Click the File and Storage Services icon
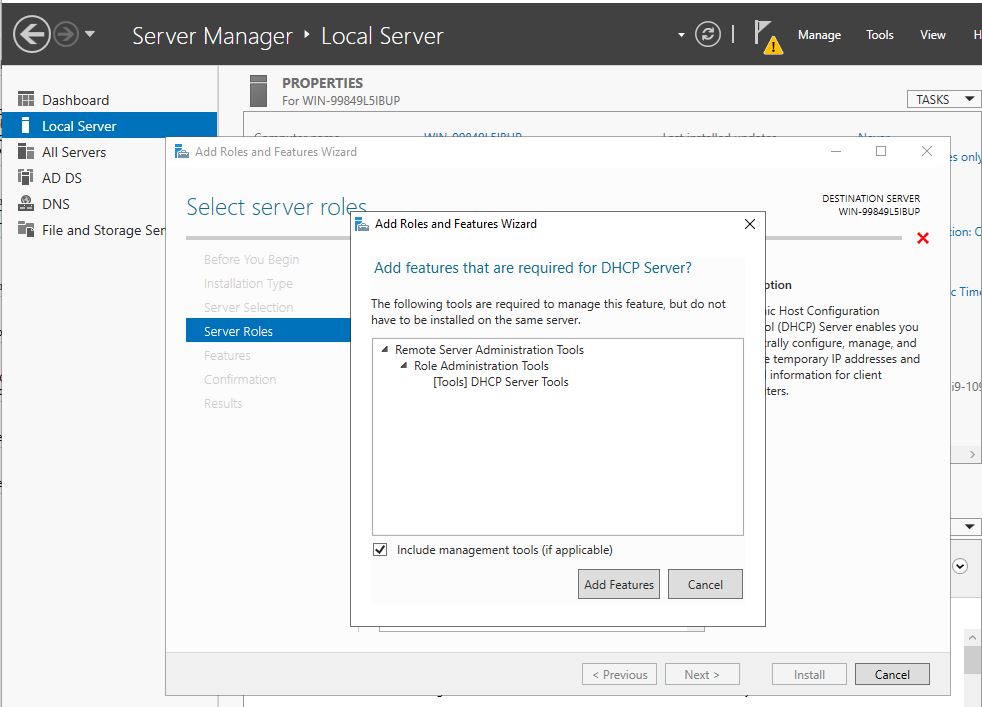The height and width of the screenshot is (707, 982). click(26, 229)
